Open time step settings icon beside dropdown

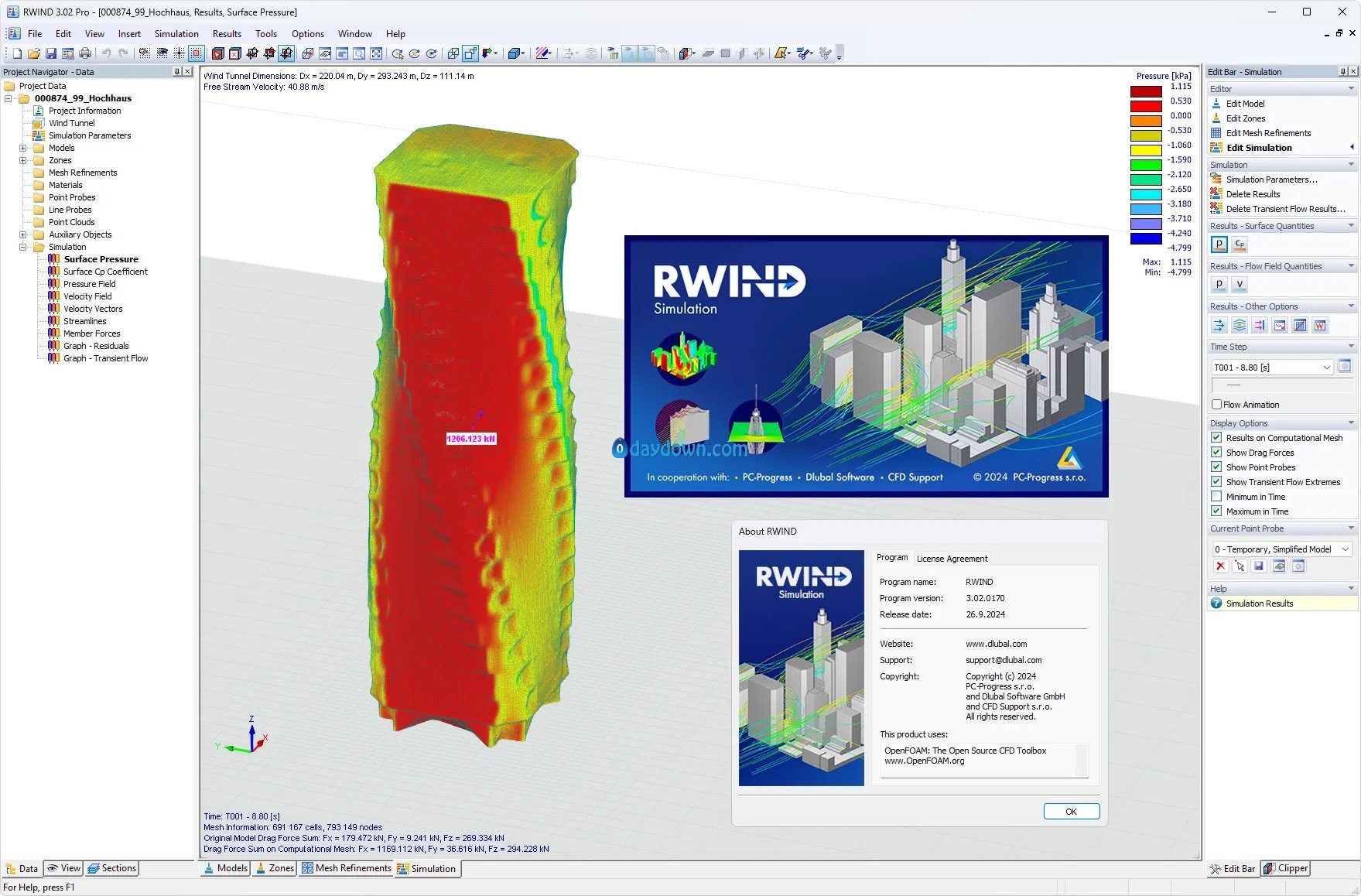1345,367
